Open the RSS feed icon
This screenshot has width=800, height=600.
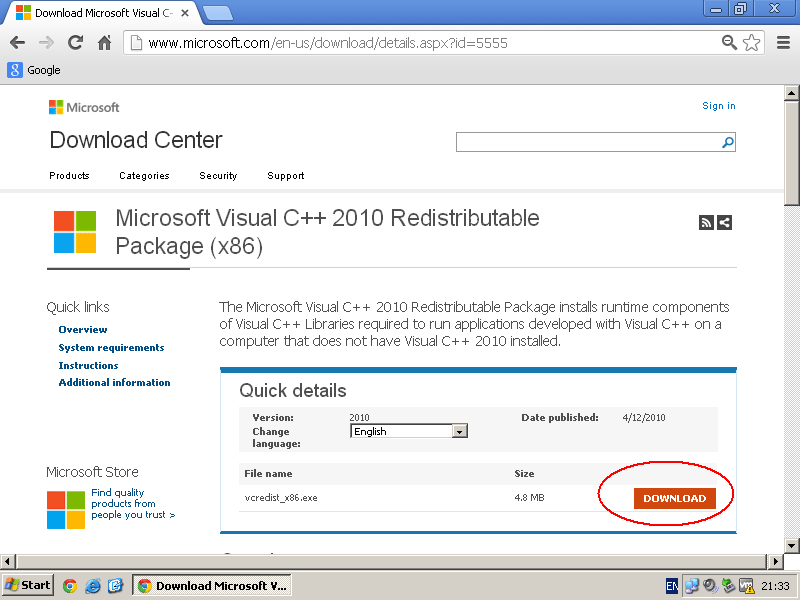coord(706,222)
